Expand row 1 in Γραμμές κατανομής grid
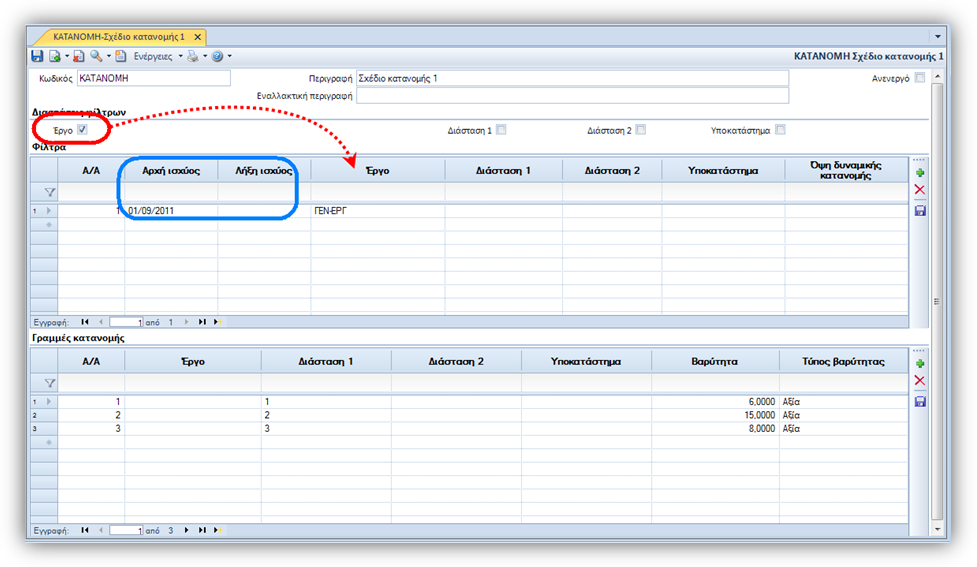Screen dimensions: 977x567 (x=49, y=401)
